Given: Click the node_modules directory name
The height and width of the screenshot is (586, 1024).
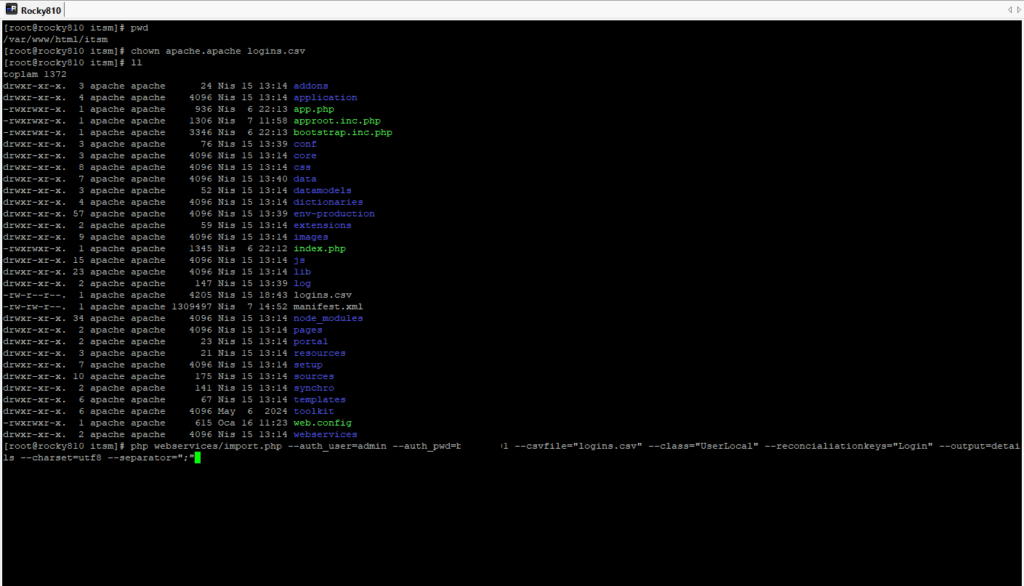Looking at the screenshot, I should tap(328, 318).
